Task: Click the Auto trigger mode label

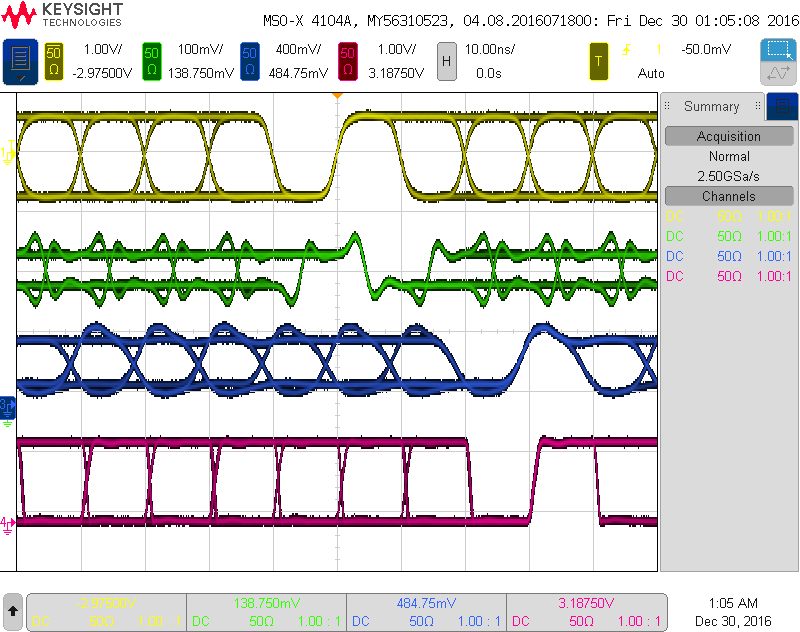Action: point(651,73)
